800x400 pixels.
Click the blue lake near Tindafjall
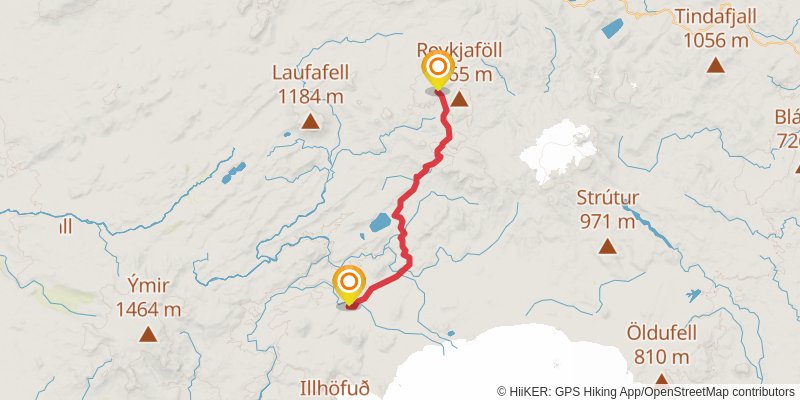point(613,28)
